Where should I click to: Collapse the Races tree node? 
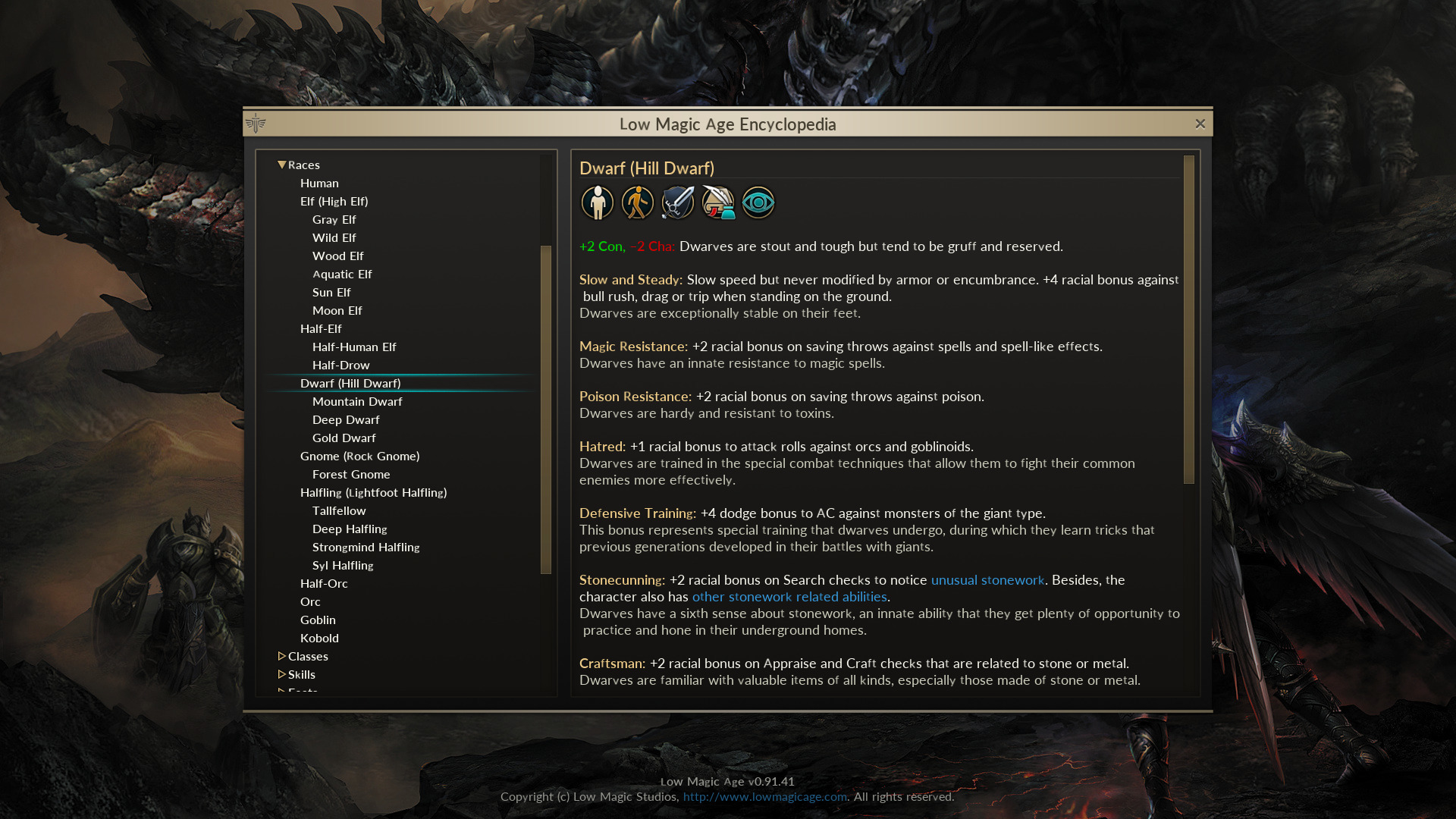(x=282, y=165)
